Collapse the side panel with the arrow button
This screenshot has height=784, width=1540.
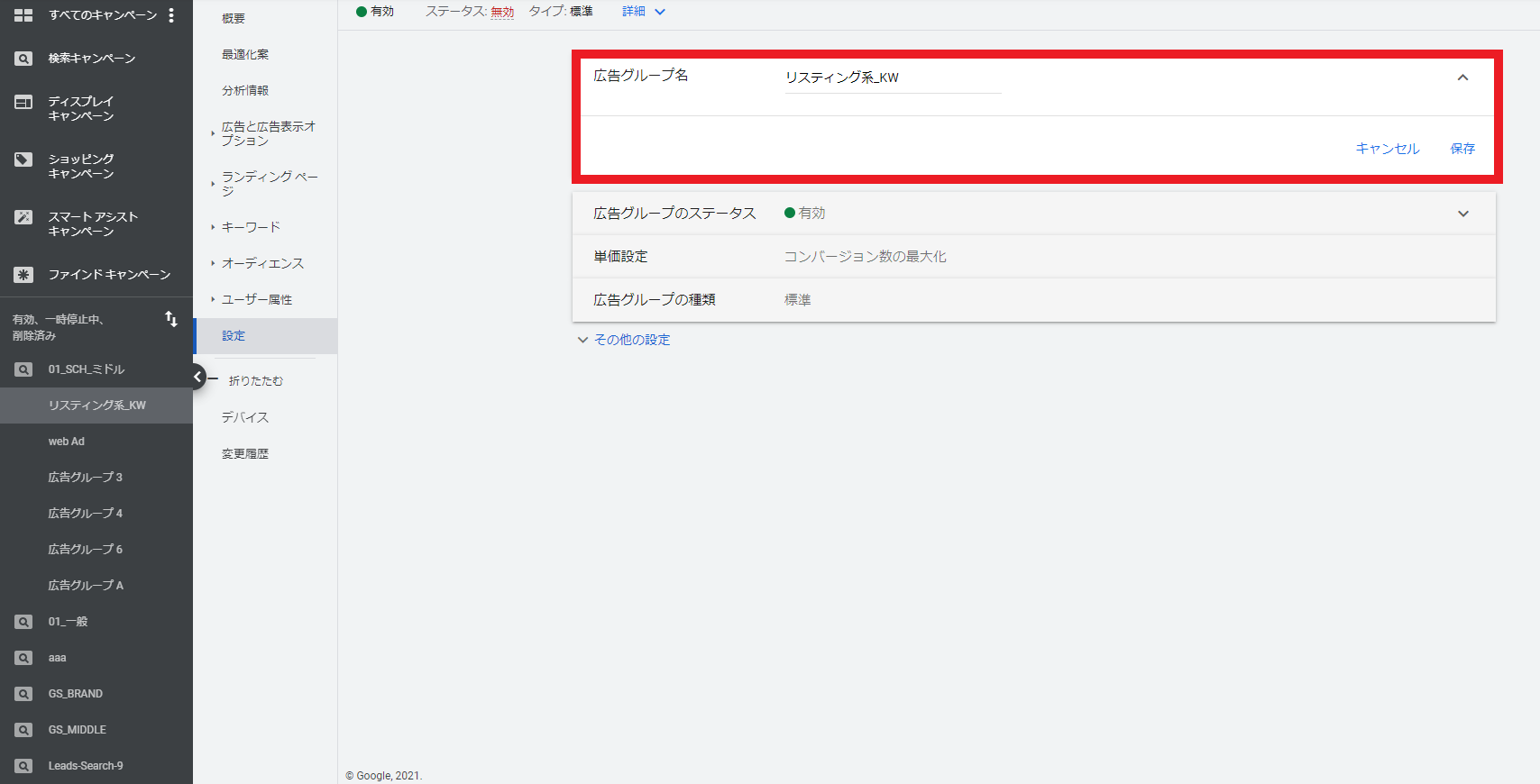198,377
